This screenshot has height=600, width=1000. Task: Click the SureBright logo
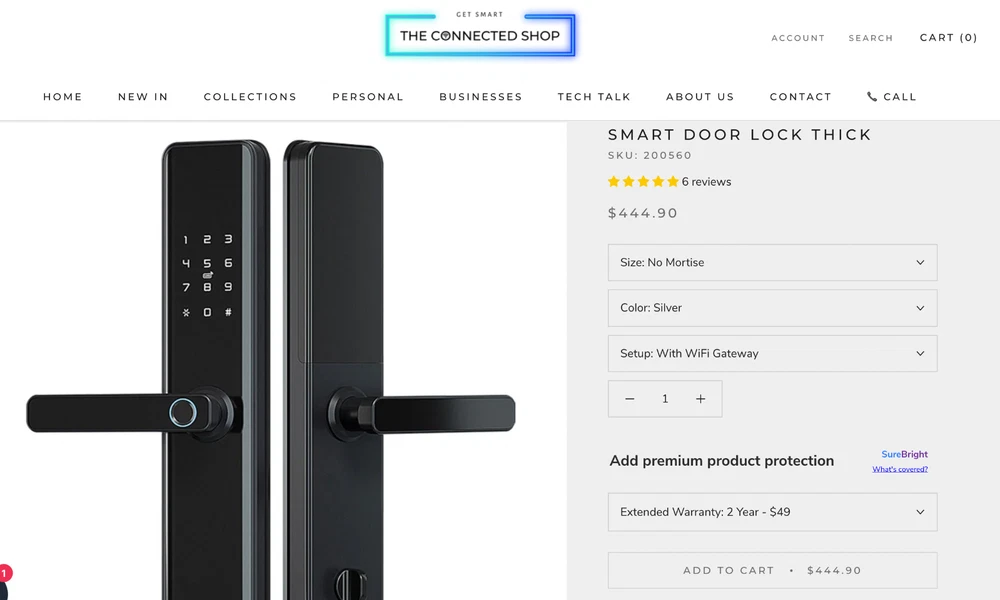click(x=904, y=454)
